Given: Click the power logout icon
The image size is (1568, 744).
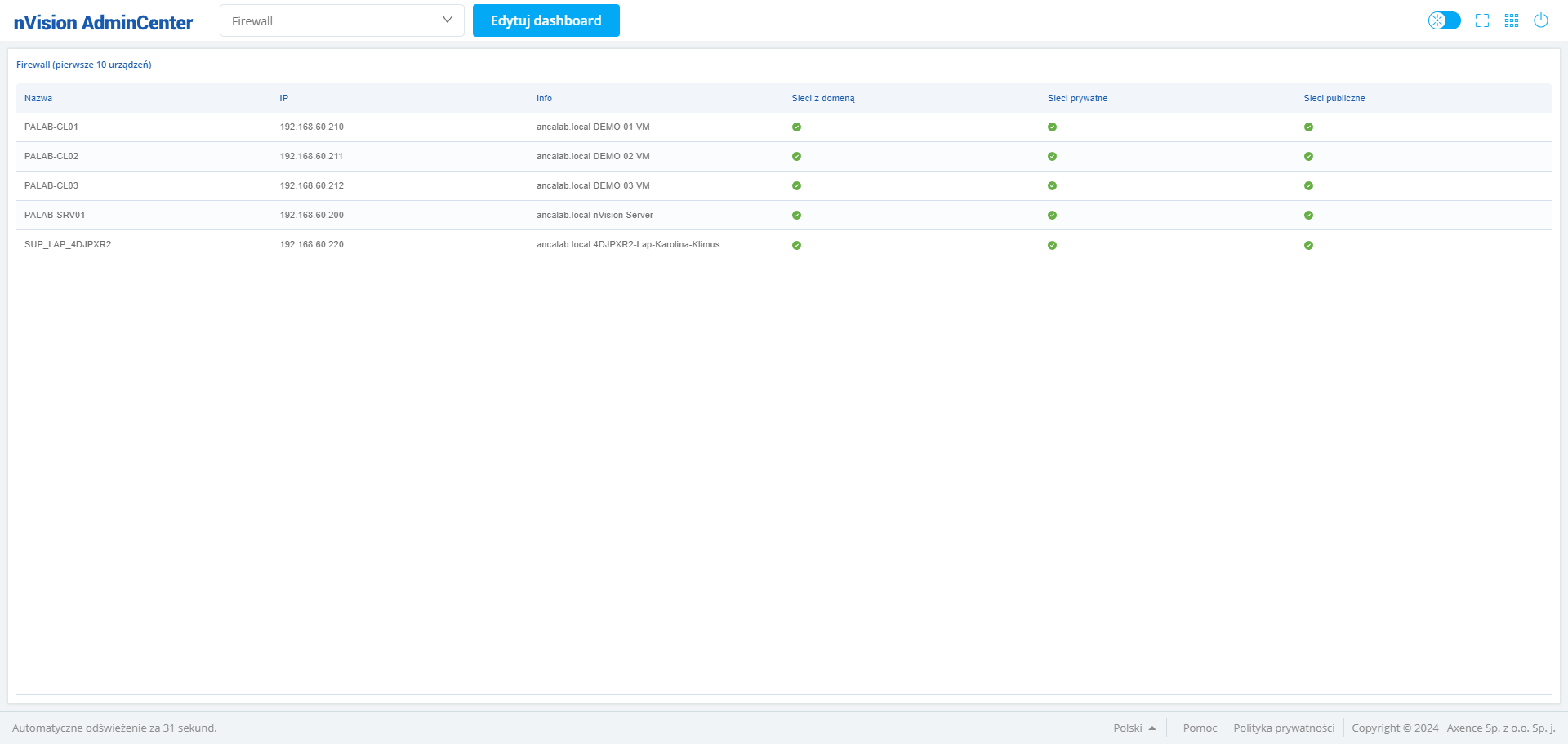Looking at the screenshot, I should click(1541, 20).
